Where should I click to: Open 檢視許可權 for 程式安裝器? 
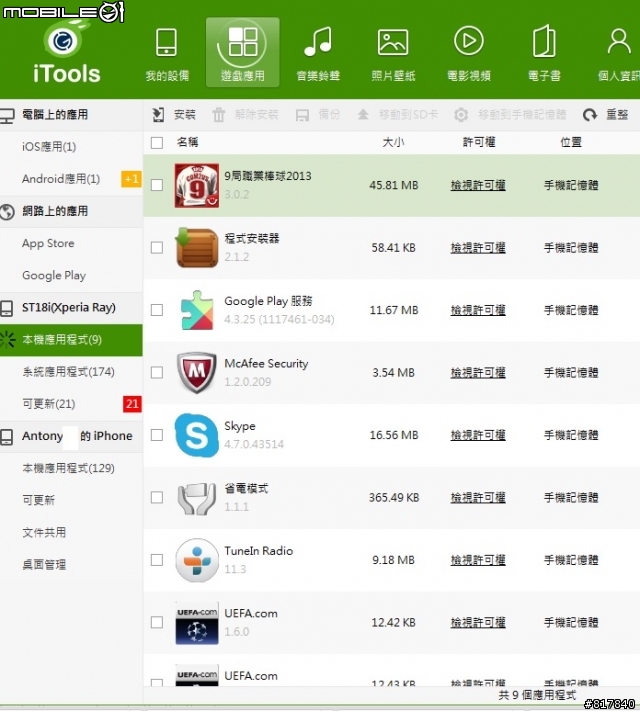(x=478, y=248)
